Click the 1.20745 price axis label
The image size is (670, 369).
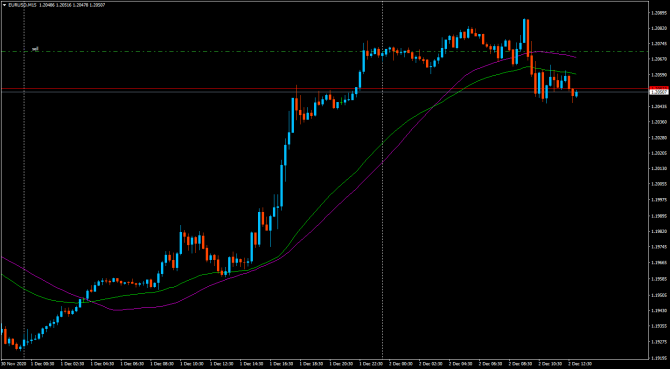tap(658, 44)
